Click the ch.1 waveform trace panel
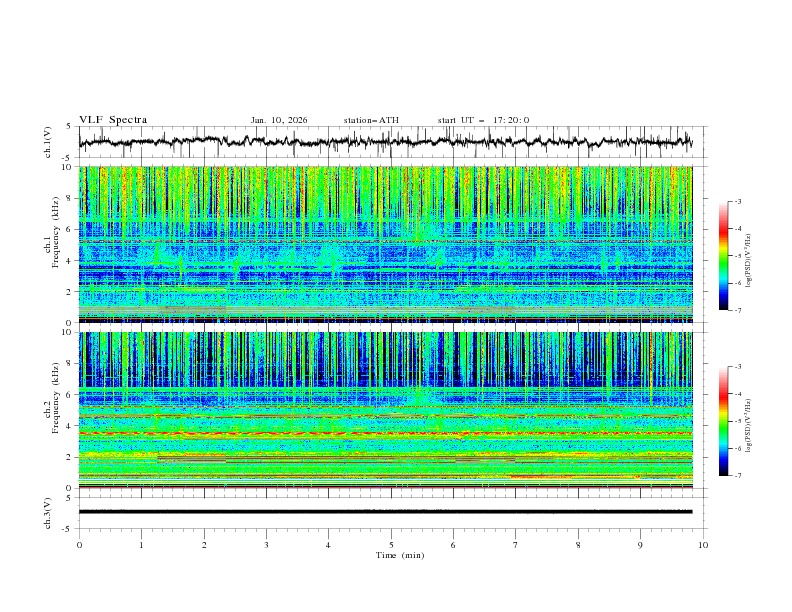This screenshot has width=792, height=612. [390, 142]
